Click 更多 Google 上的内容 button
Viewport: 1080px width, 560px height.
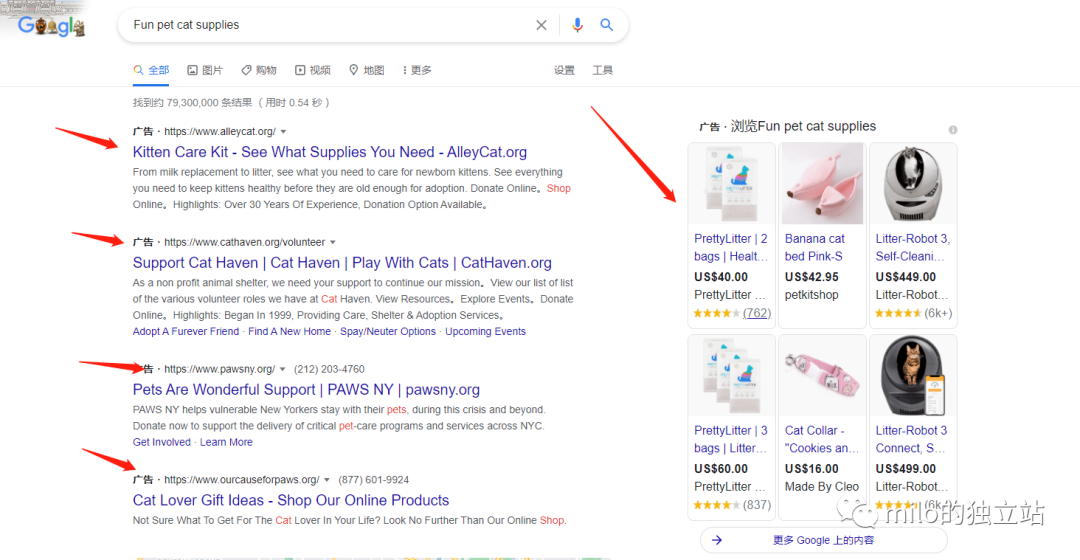pyautogui.click(x=824, y=541)
